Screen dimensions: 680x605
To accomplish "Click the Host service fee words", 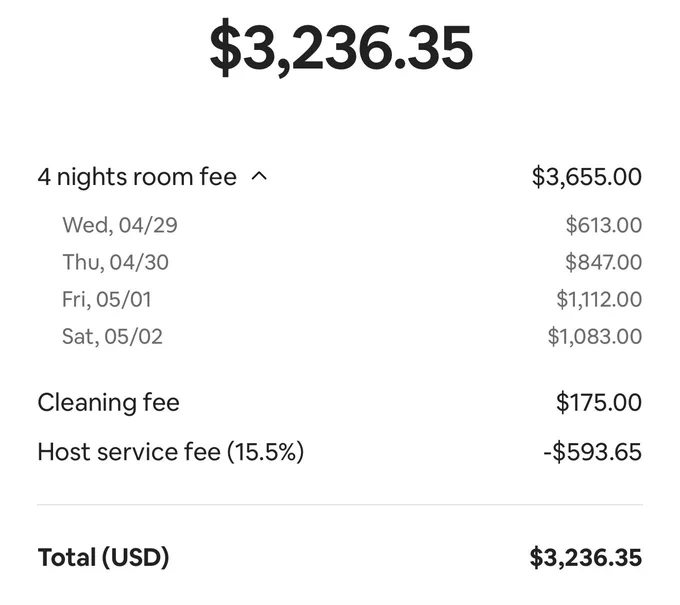I will pyautogui.click(x=129, y=452).
